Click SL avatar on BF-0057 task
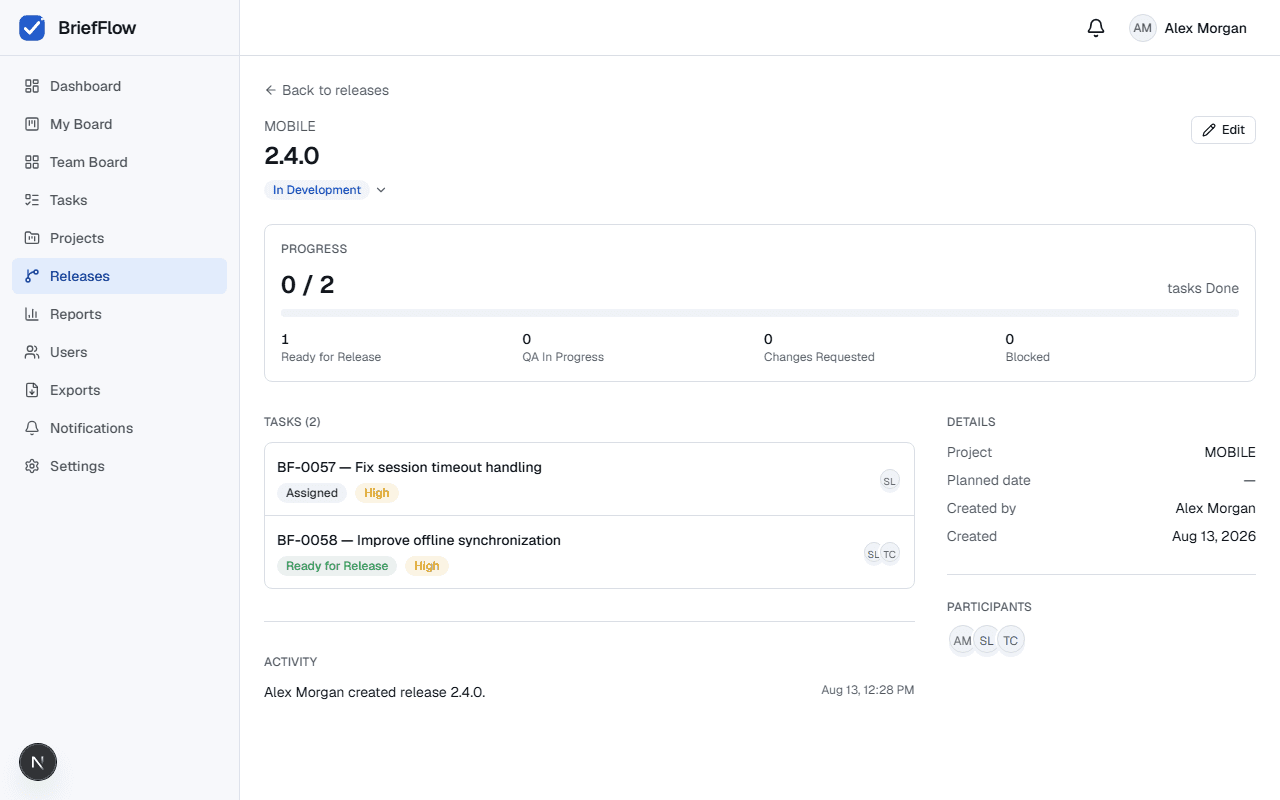 pyautogui.click(x=890, y=481)
